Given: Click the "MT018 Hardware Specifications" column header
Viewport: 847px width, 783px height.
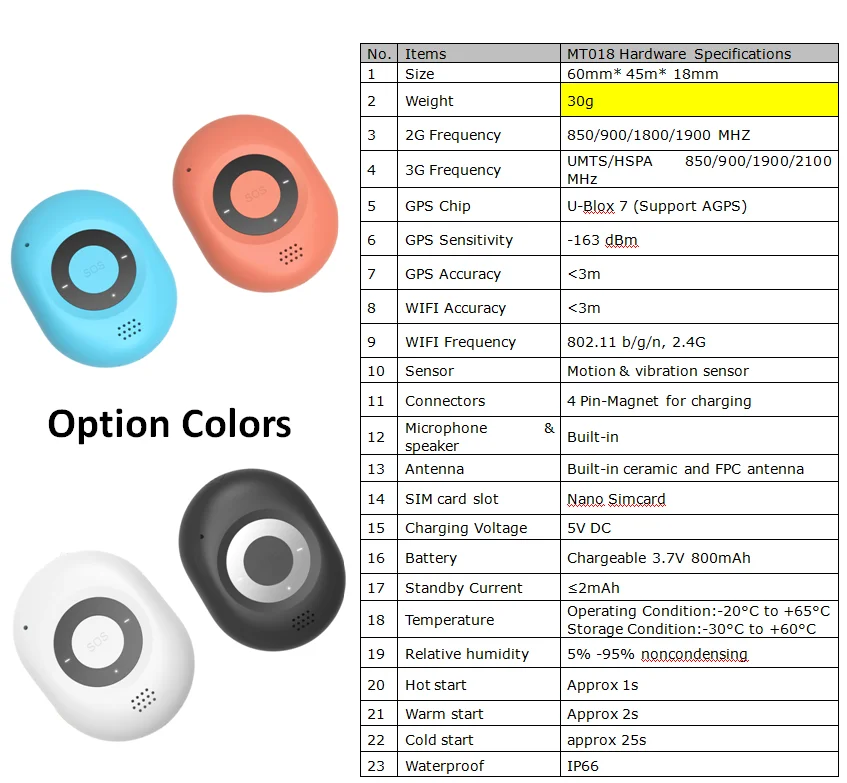Looking at the screenshot, I should pyautogui.click(x=679, y=54).
